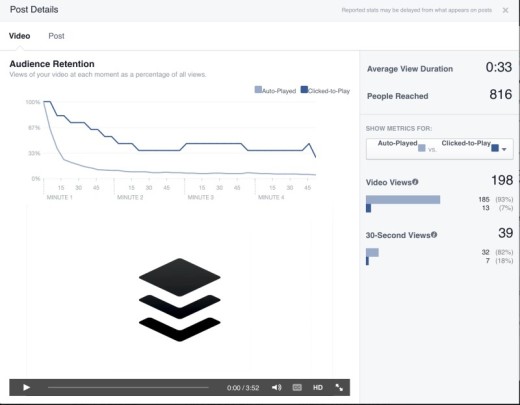
Task: Click the MINUTE 3 axis label
Action: pyautogui.click(x=201, y=197)
